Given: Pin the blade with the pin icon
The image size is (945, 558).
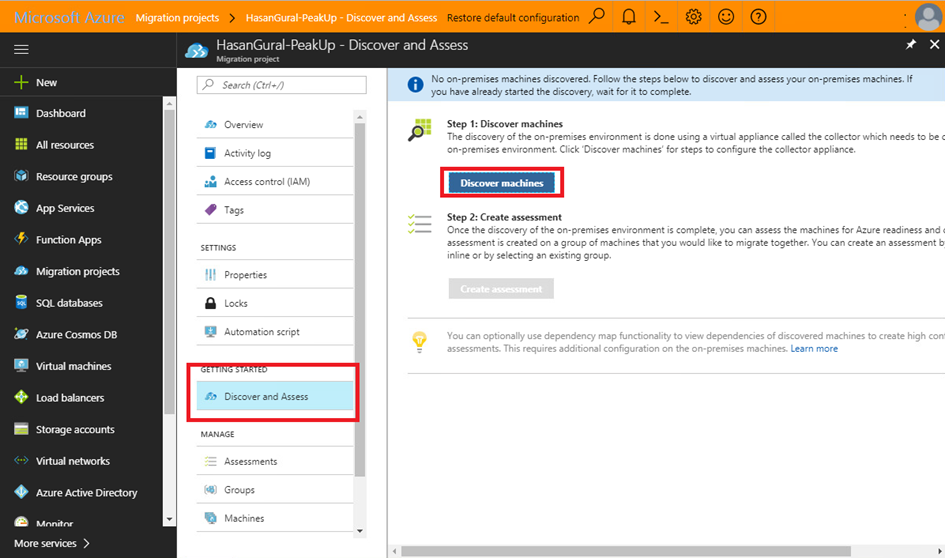Looking at the screenshot, I should (911, 45).
